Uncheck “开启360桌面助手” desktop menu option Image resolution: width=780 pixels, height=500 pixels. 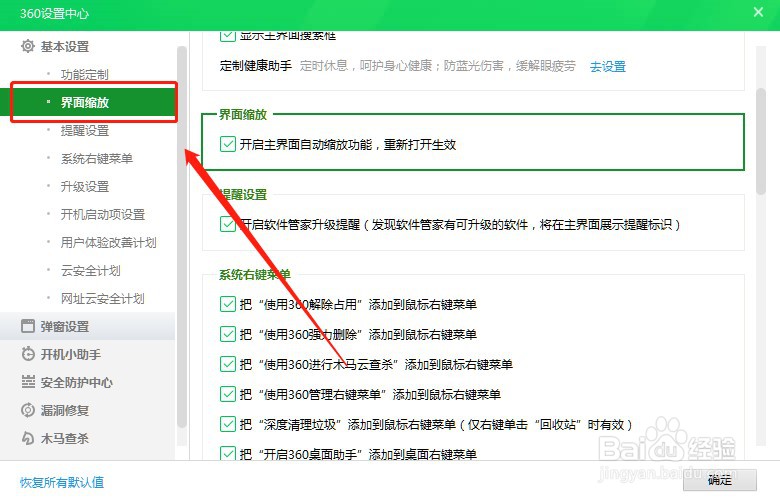point(227,453)
